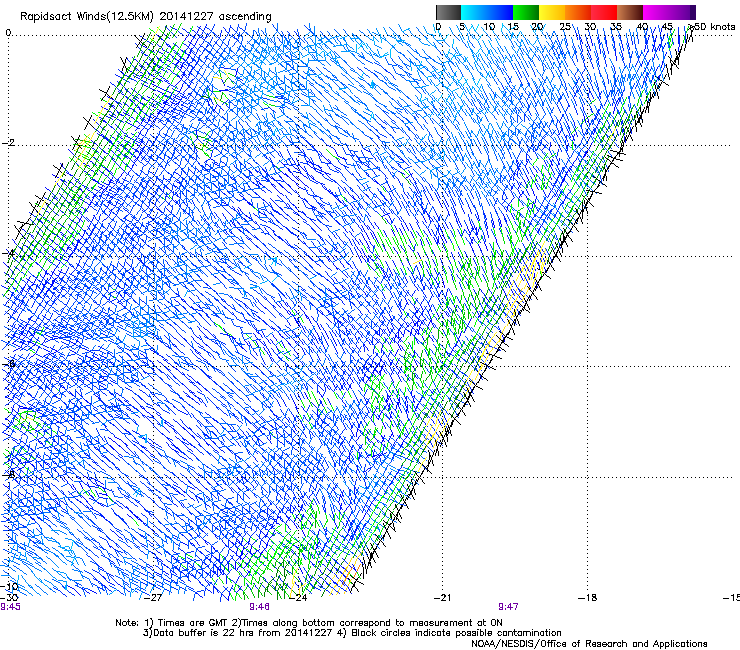Click the green 15-20 knots color swatch

point(526,12)
